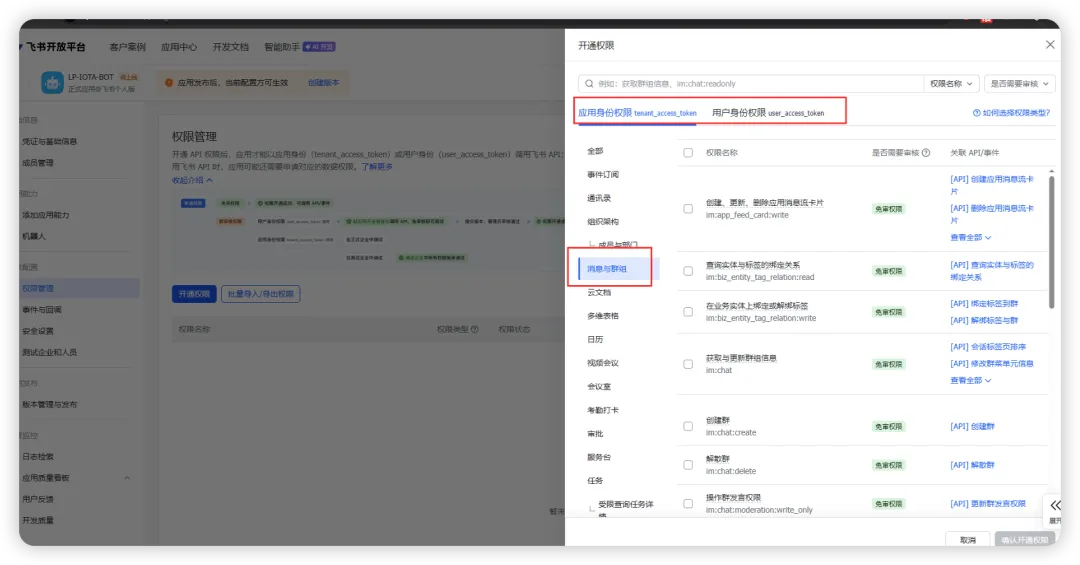The image size is (1080, 565).
Task: Open the 了解更多 link
Action: point(377,167)
